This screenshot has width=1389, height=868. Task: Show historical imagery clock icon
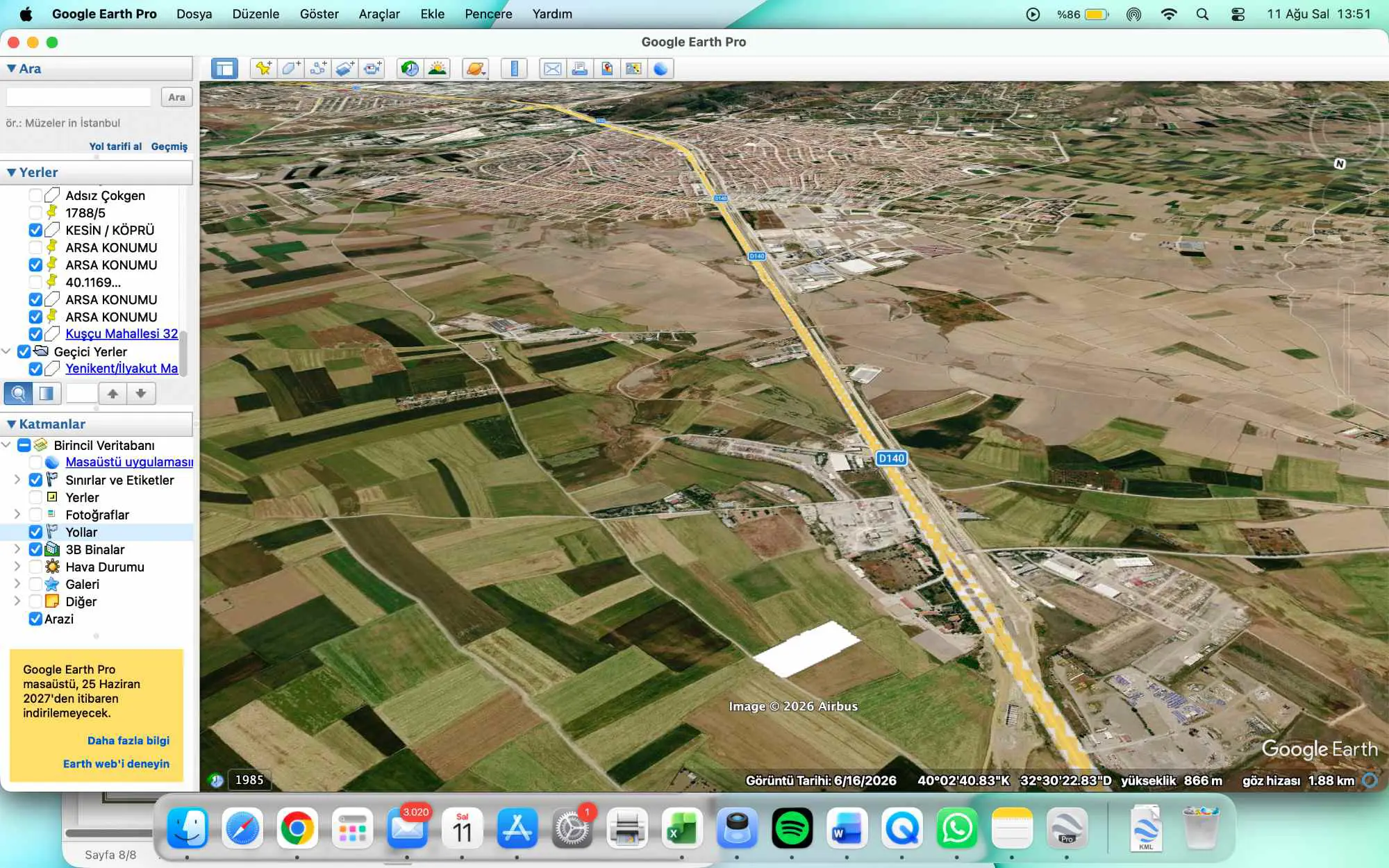[x=410, y=68]
